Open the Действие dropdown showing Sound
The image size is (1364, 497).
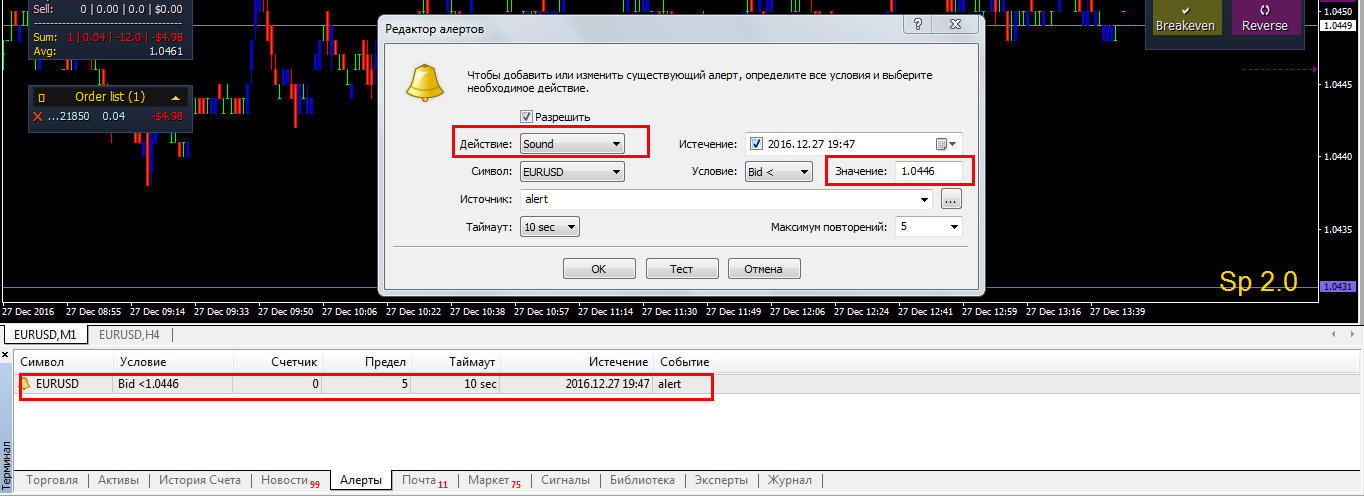coord(572,144)
